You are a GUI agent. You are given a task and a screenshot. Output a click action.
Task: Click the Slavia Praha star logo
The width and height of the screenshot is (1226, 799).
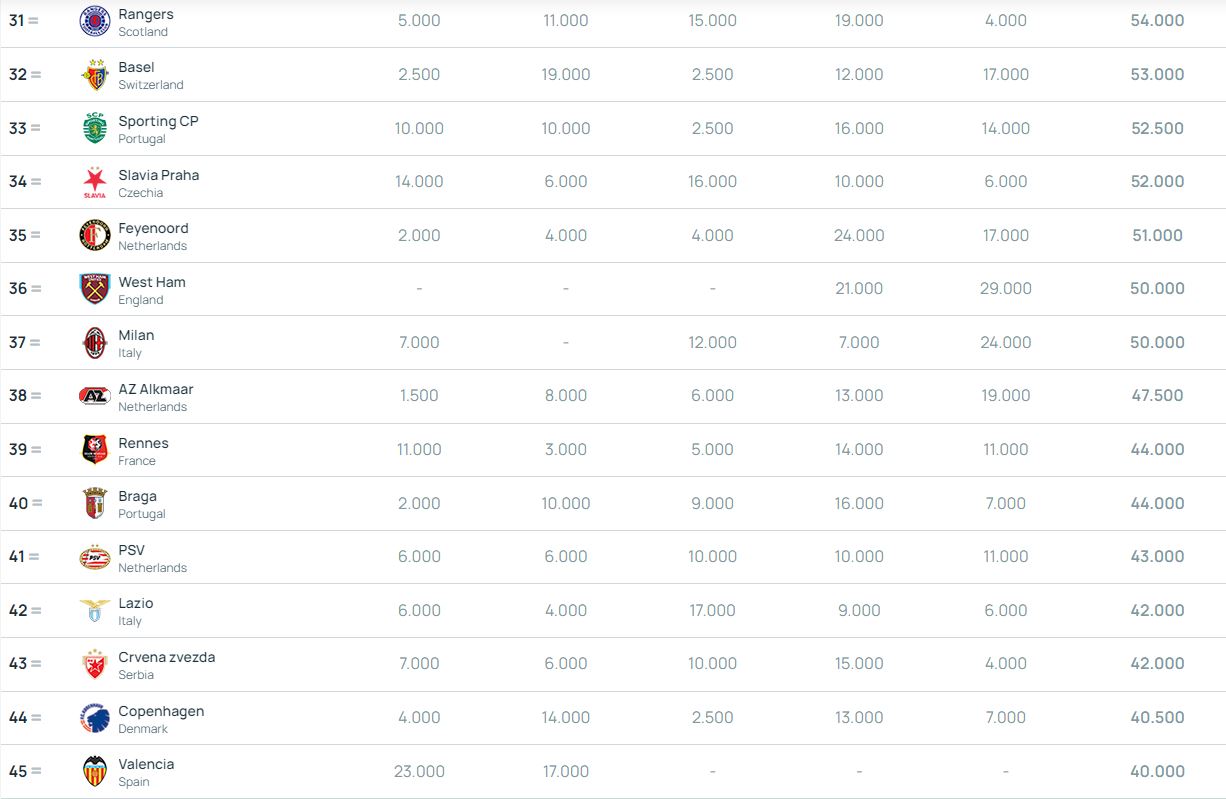point(95,182)
